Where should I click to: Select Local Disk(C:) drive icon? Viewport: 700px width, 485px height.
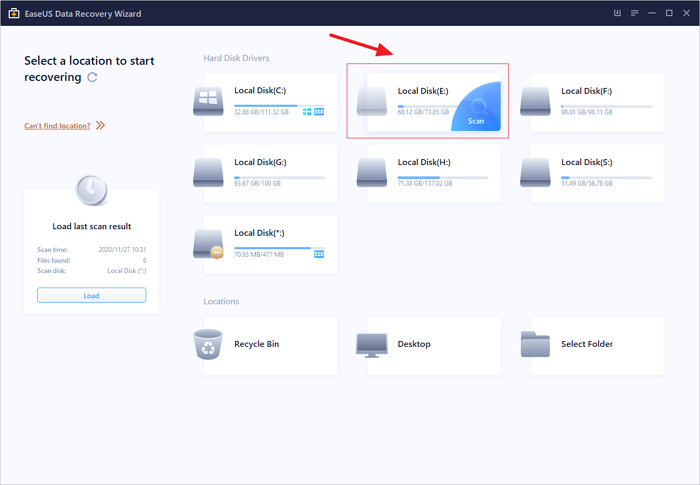[208, 101]
